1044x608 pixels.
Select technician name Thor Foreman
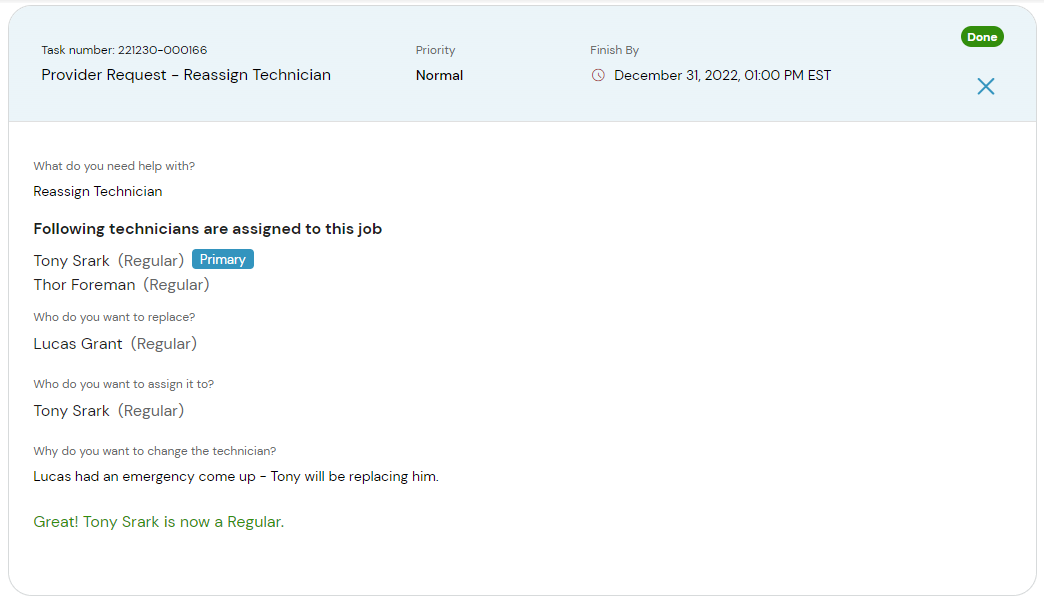click(x=84, y=285)
